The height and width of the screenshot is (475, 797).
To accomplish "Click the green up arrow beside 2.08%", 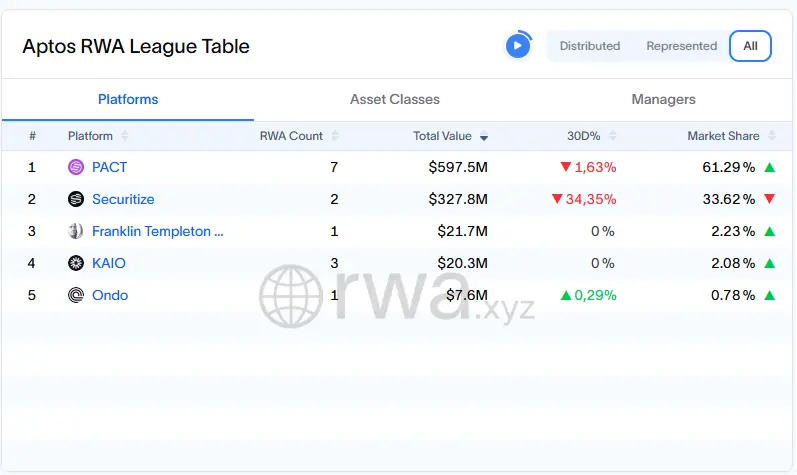I will click(x=770, y=263).
